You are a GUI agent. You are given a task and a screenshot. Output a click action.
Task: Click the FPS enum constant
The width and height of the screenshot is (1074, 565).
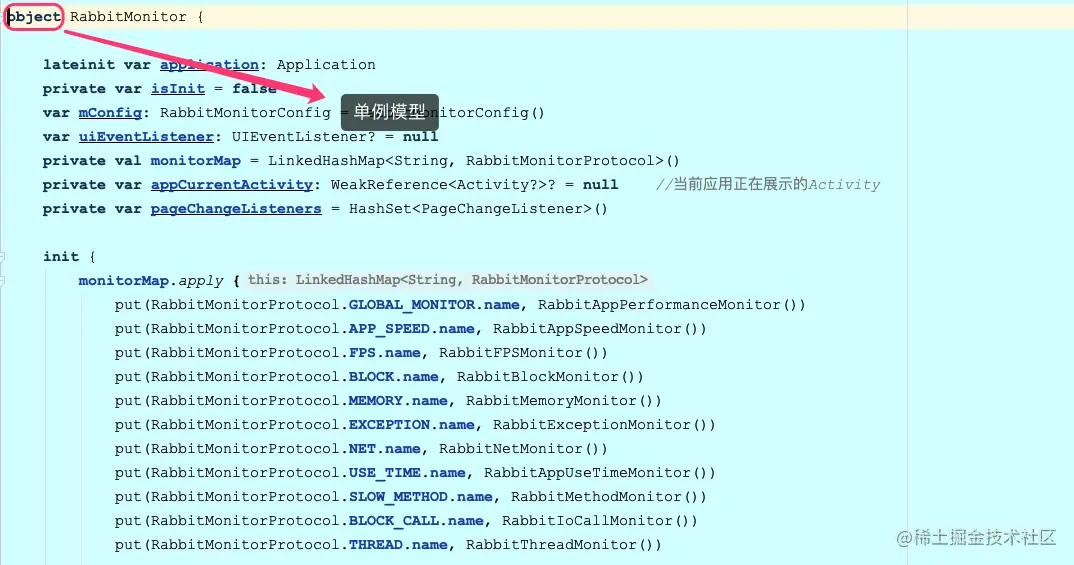(x=362, y=352)
